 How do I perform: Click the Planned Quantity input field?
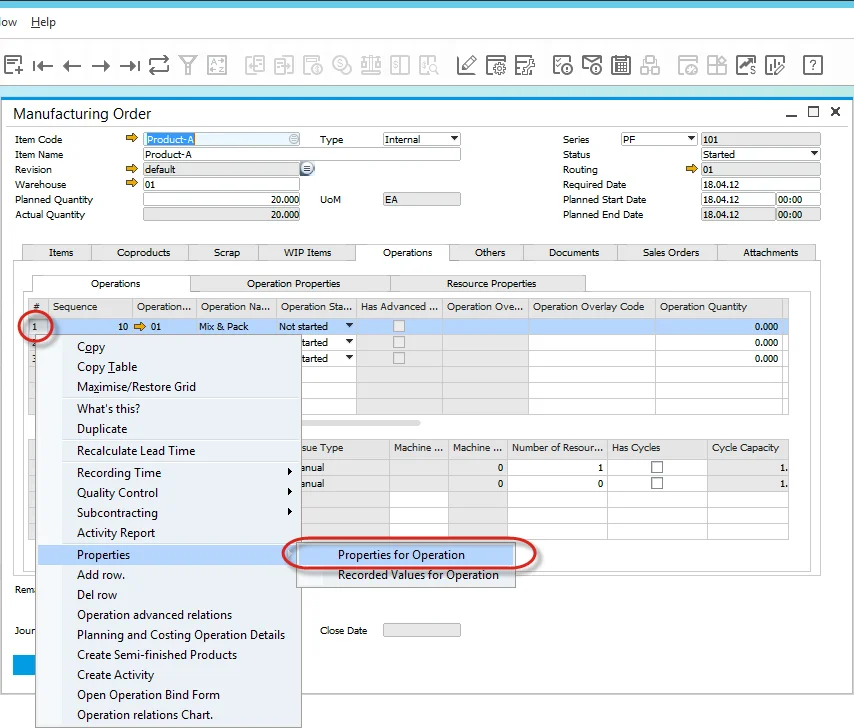(x=221, y=199)
